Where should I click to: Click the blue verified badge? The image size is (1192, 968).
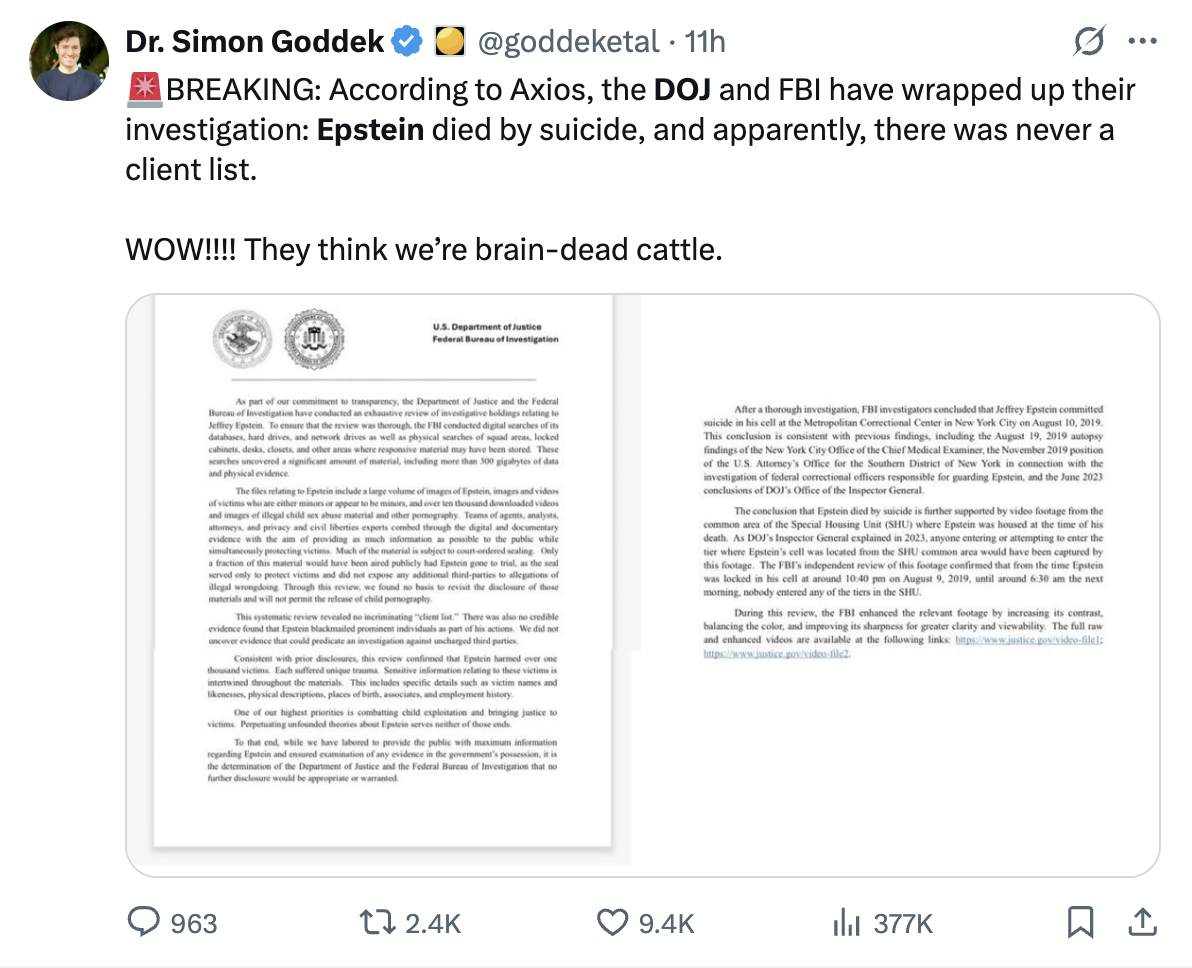[x=406, y=41]
